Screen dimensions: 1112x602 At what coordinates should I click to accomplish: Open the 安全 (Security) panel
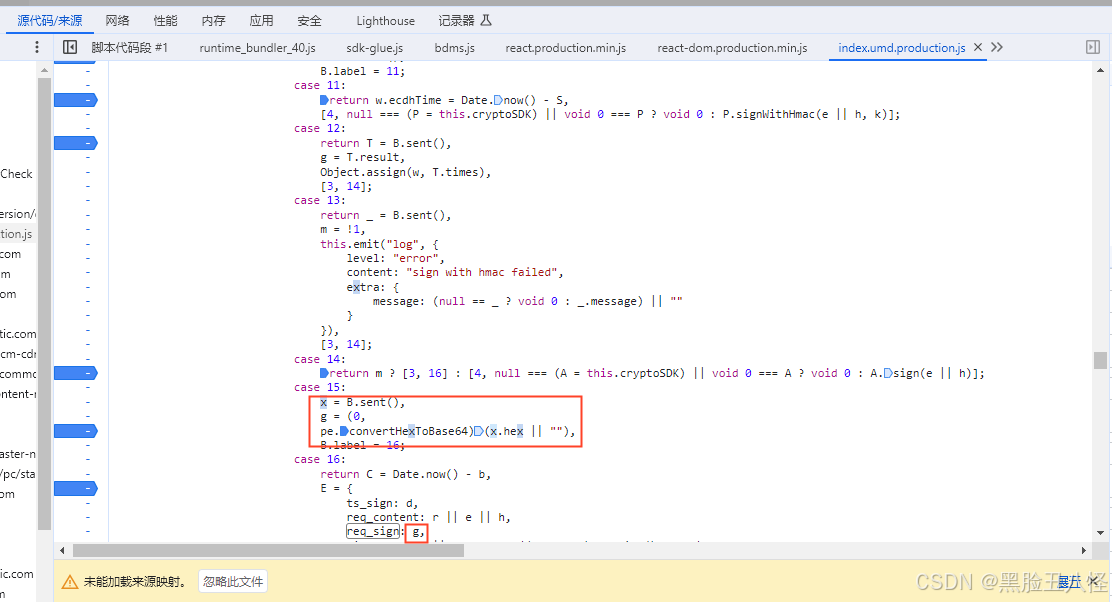click(309, 20)
